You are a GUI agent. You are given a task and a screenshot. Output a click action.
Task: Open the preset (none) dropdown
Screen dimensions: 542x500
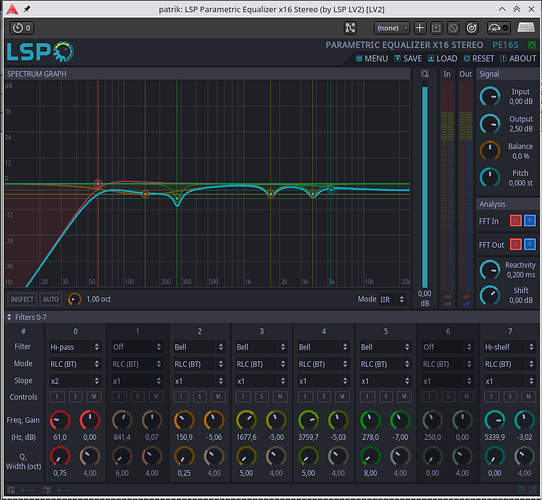(x=392, y=28)
